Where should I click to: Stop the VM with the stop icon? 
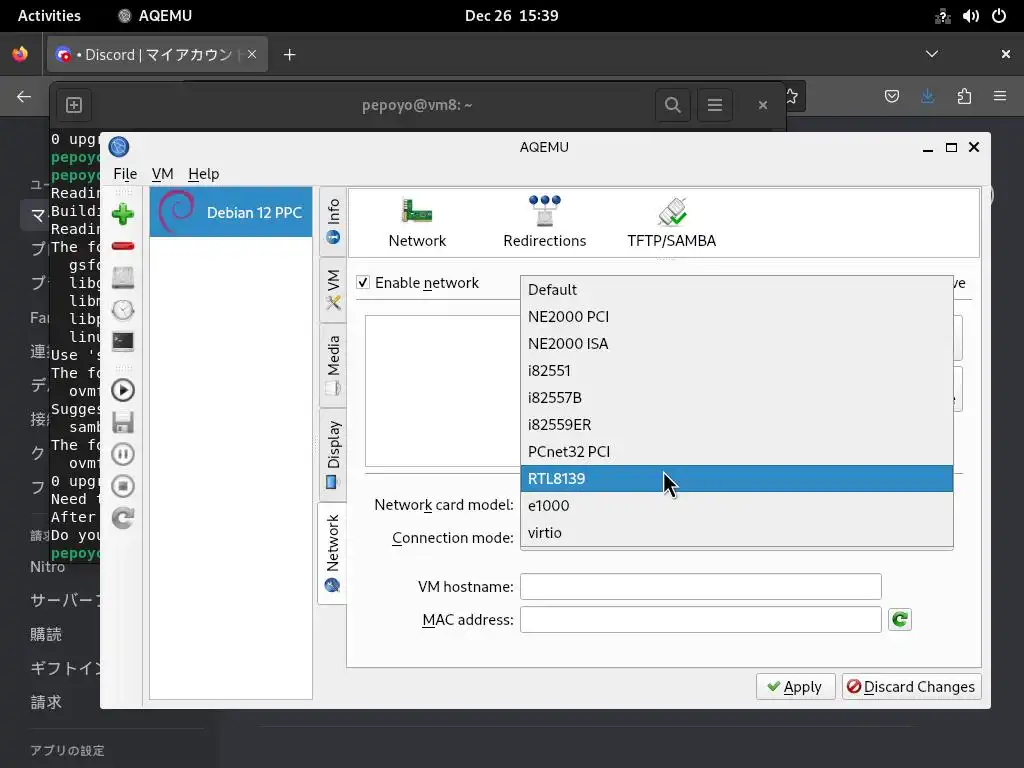pyautogui.click(x=123, y=486)
